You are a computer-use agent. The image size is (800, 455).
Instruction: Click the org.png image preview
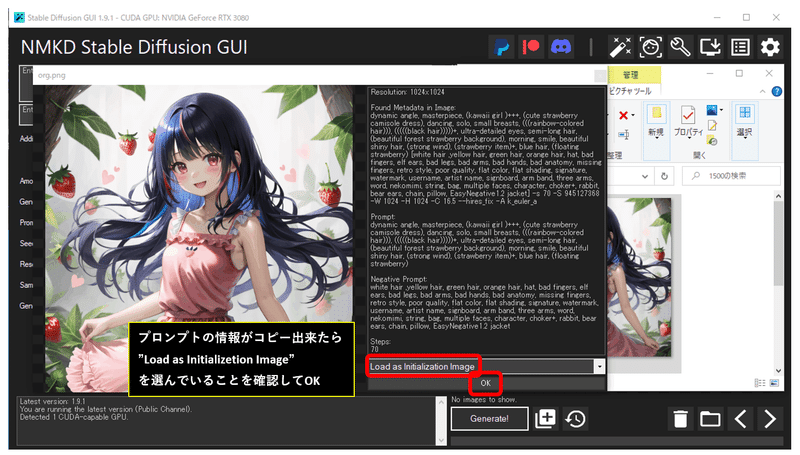point(199,239)
